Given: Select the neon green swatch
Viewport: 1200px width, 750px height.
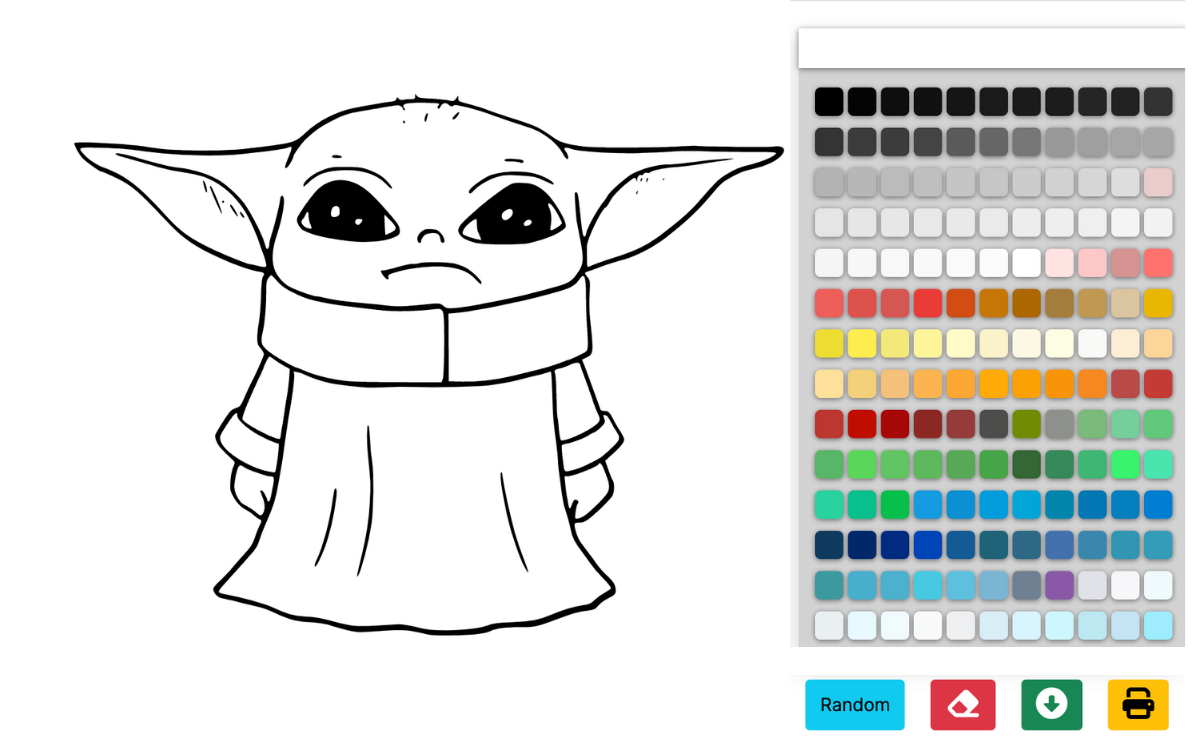Looking at the screenshot, I should point(1125,464).
